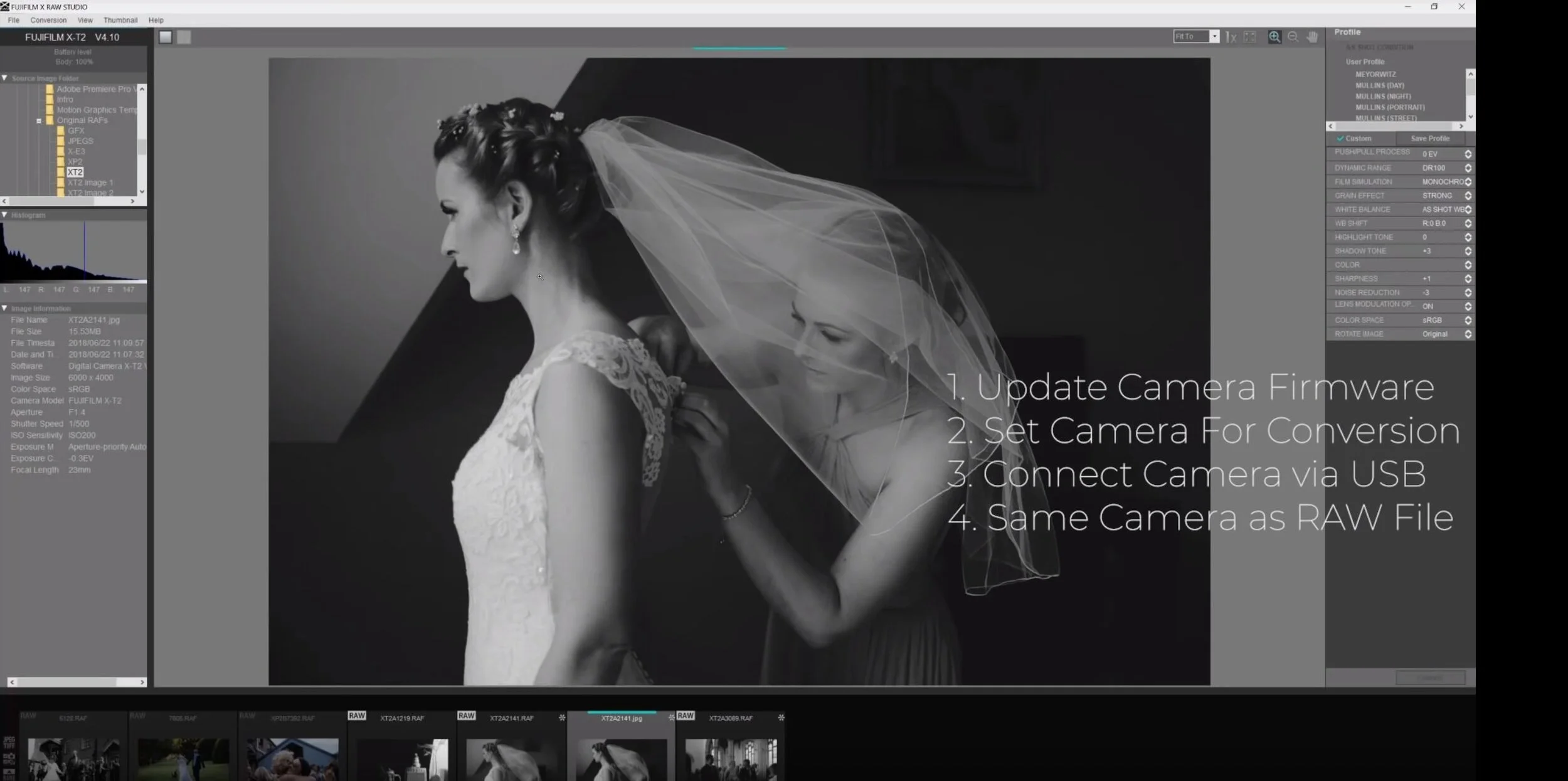Select the MULLINS (PORTRAIT) user profile
The height and width of the screenshot is (781, 1568).
tap(1390, 107)
